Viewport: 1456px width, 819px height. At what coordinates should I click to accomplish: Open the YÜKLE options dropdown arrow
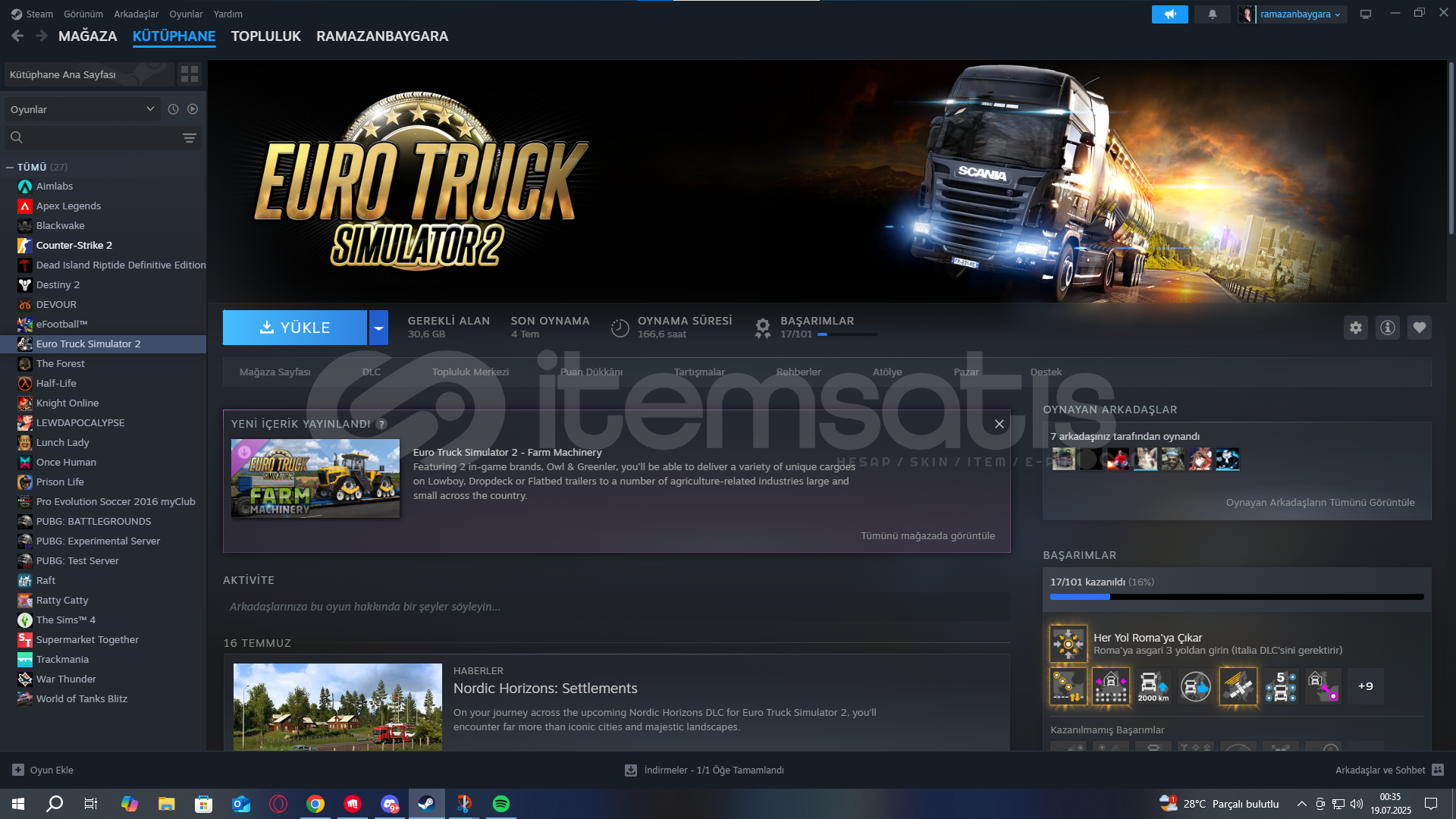pyautogui.click(x=378, y=328)
